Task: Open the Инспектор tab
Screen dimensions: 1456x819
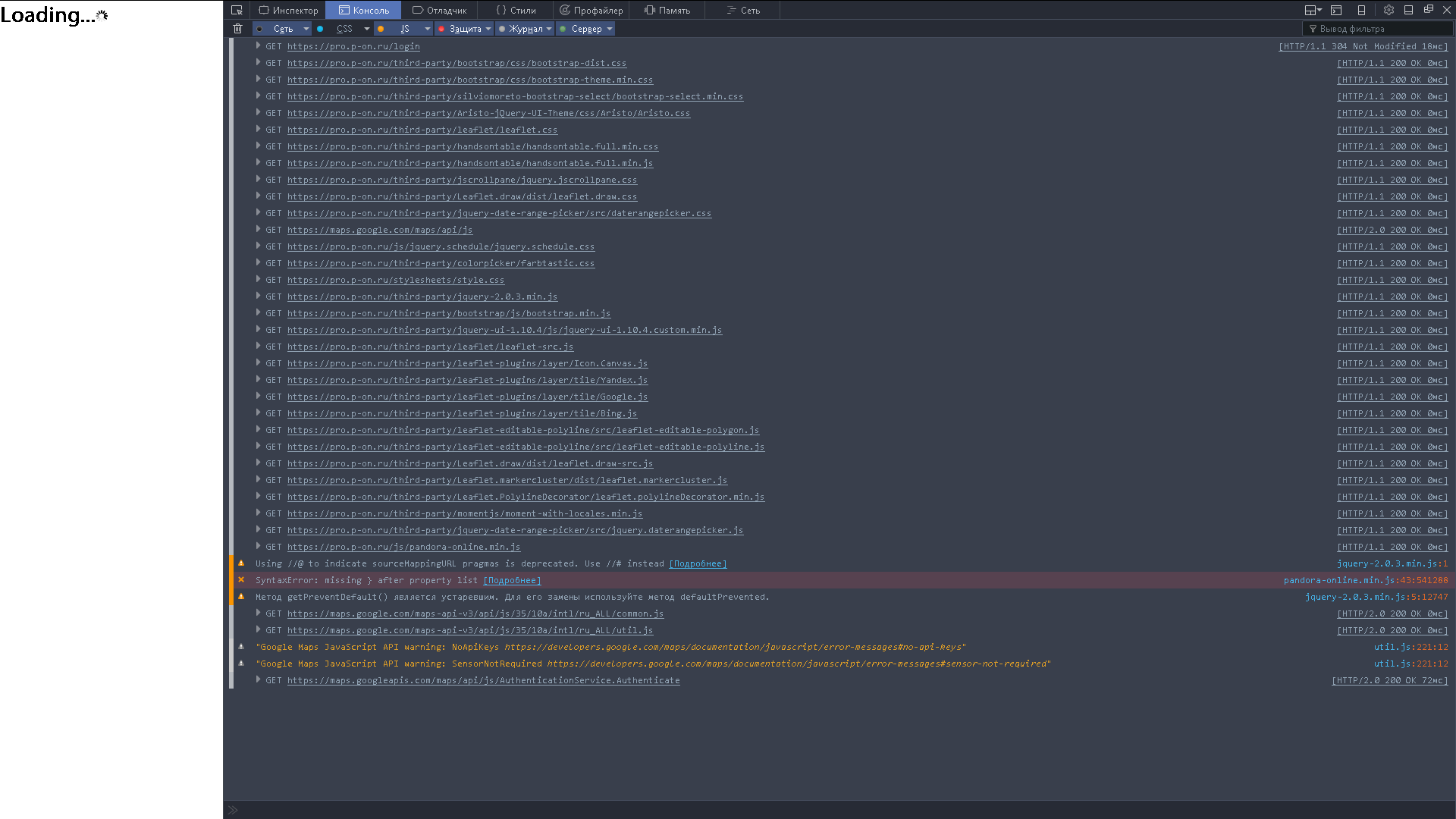Action: tap(288, 10)
